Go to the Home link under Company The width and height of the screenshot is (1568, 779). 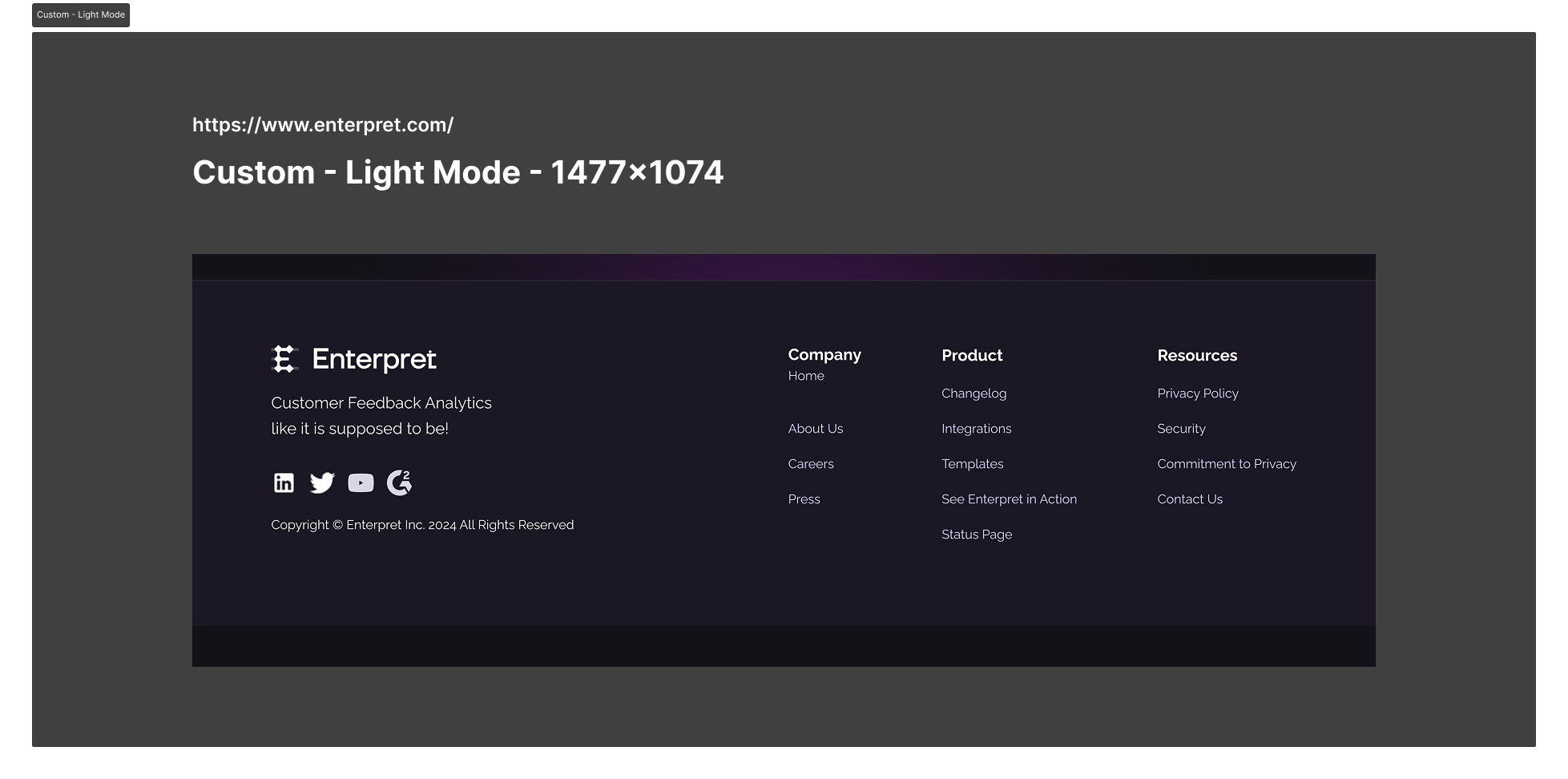pyautogui.click(x=806, y=376)
